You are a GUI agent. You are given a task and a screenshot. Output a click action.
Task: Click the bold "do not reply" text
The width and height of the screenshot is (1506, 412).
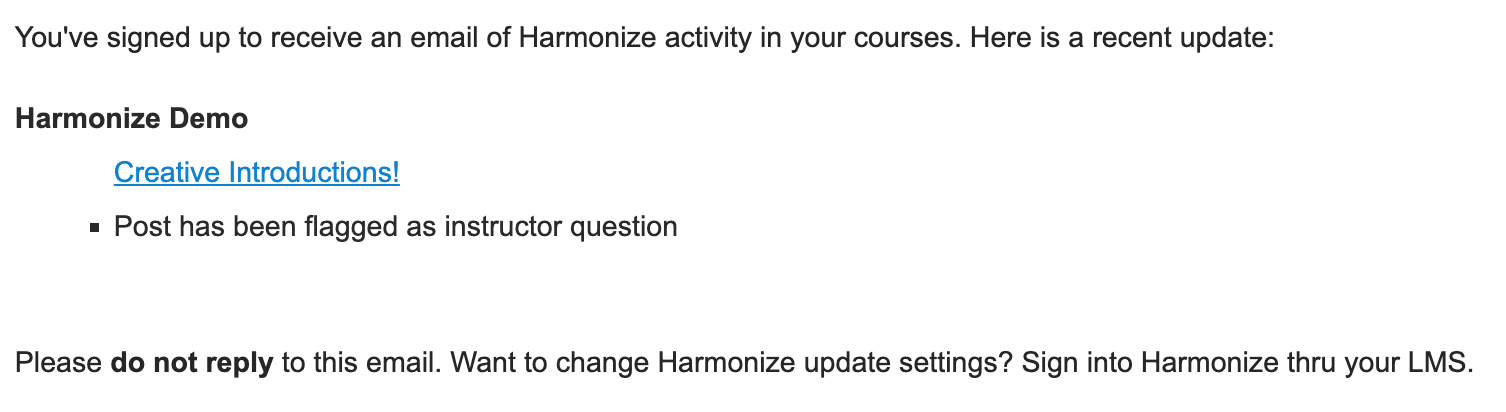pos(191,363)
